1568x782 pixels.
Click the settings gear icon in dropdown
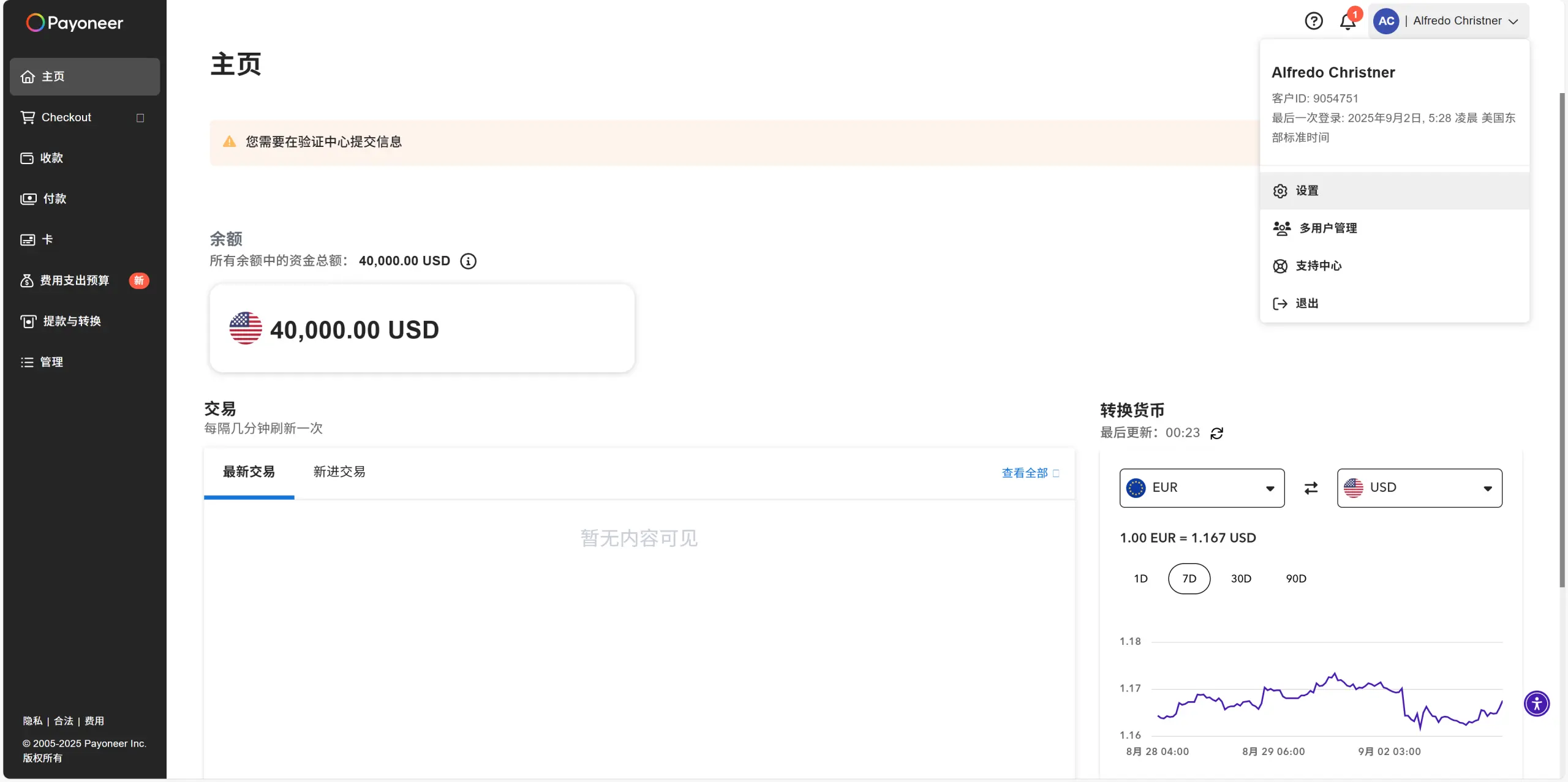click(1280, 191)
